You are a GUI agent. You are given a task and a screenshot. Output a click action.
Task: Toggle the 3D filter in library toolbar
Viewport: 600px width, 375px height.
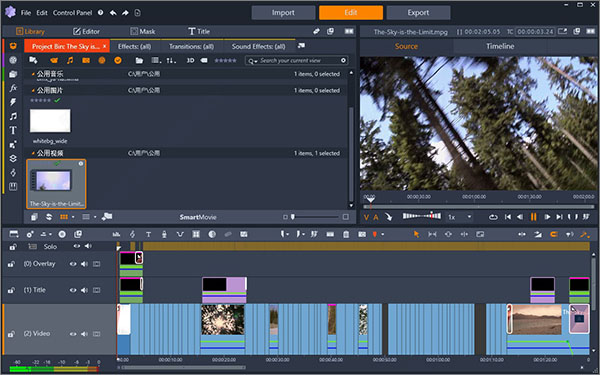coord(190,60)
